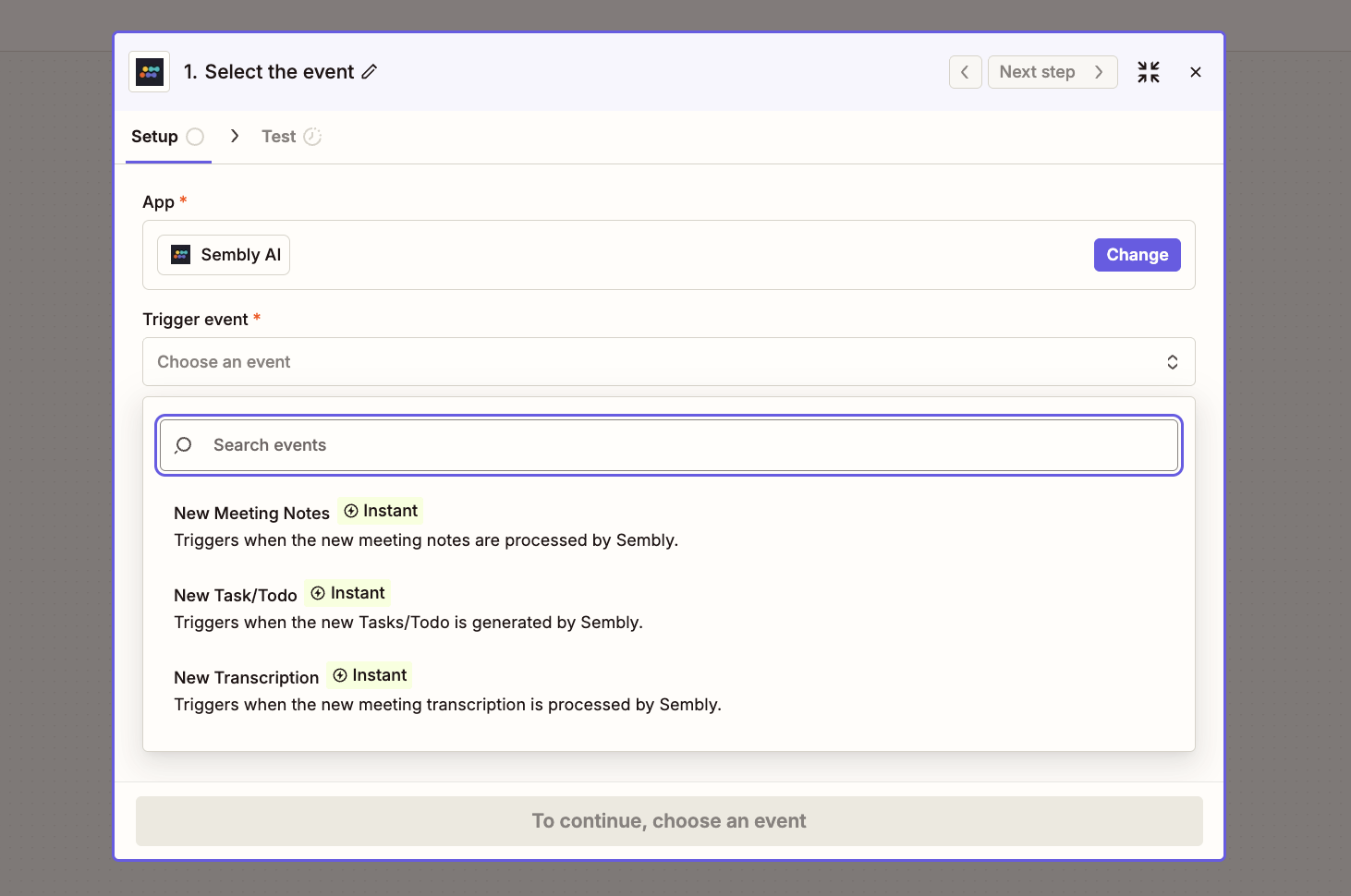
Task: Click the Trigger event field label
Action: (195, 319)
